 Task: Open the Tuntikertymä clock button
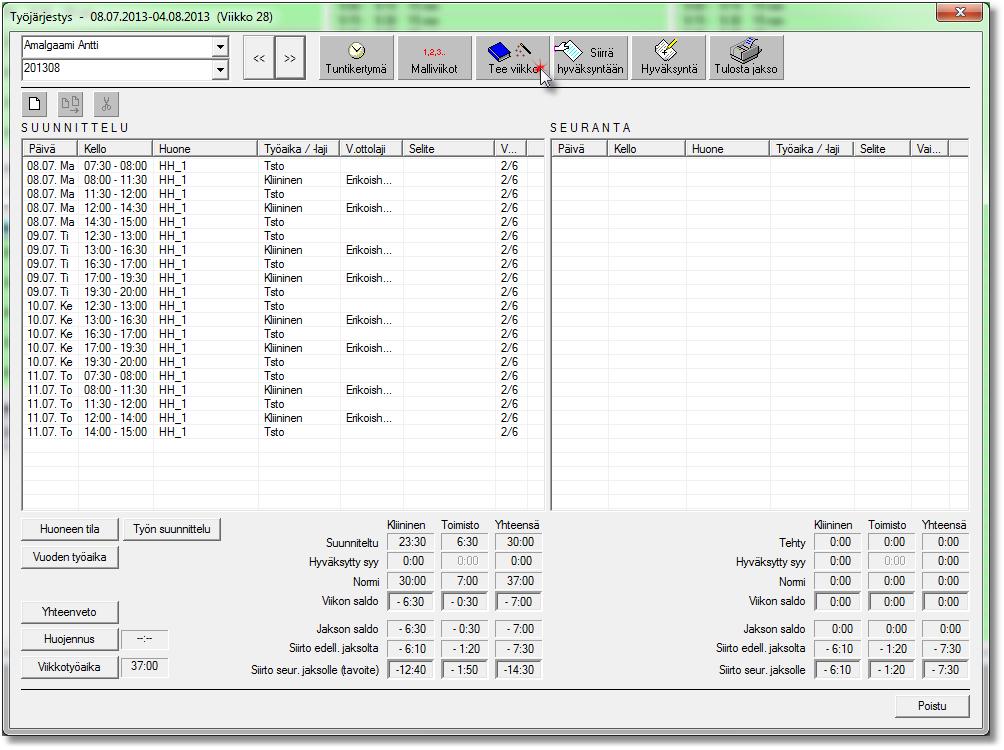click(356, 58)
